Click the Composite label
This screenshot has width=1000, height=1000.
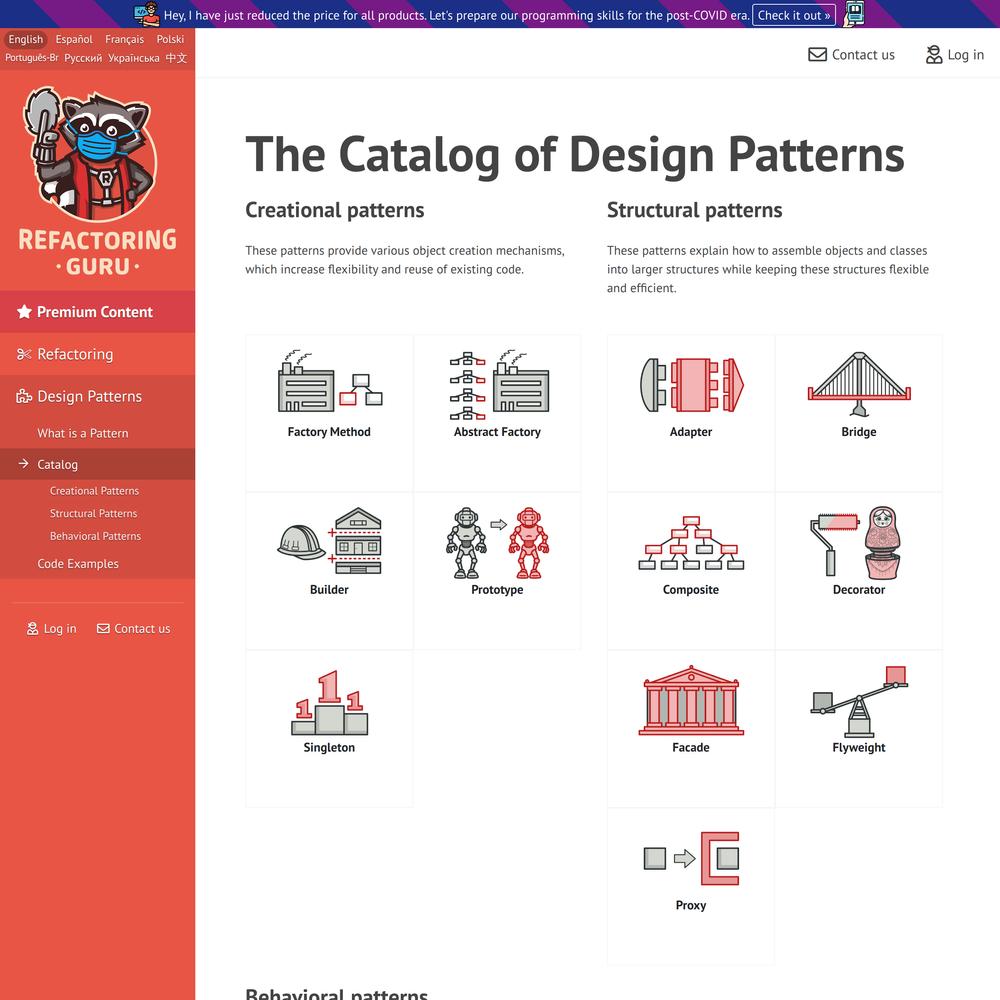[691, 590]
